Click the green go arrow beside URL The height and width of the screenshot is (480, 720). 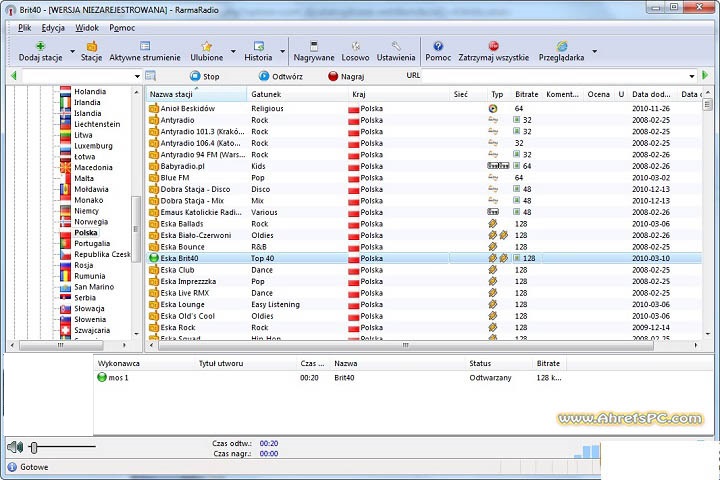point(705,75)
